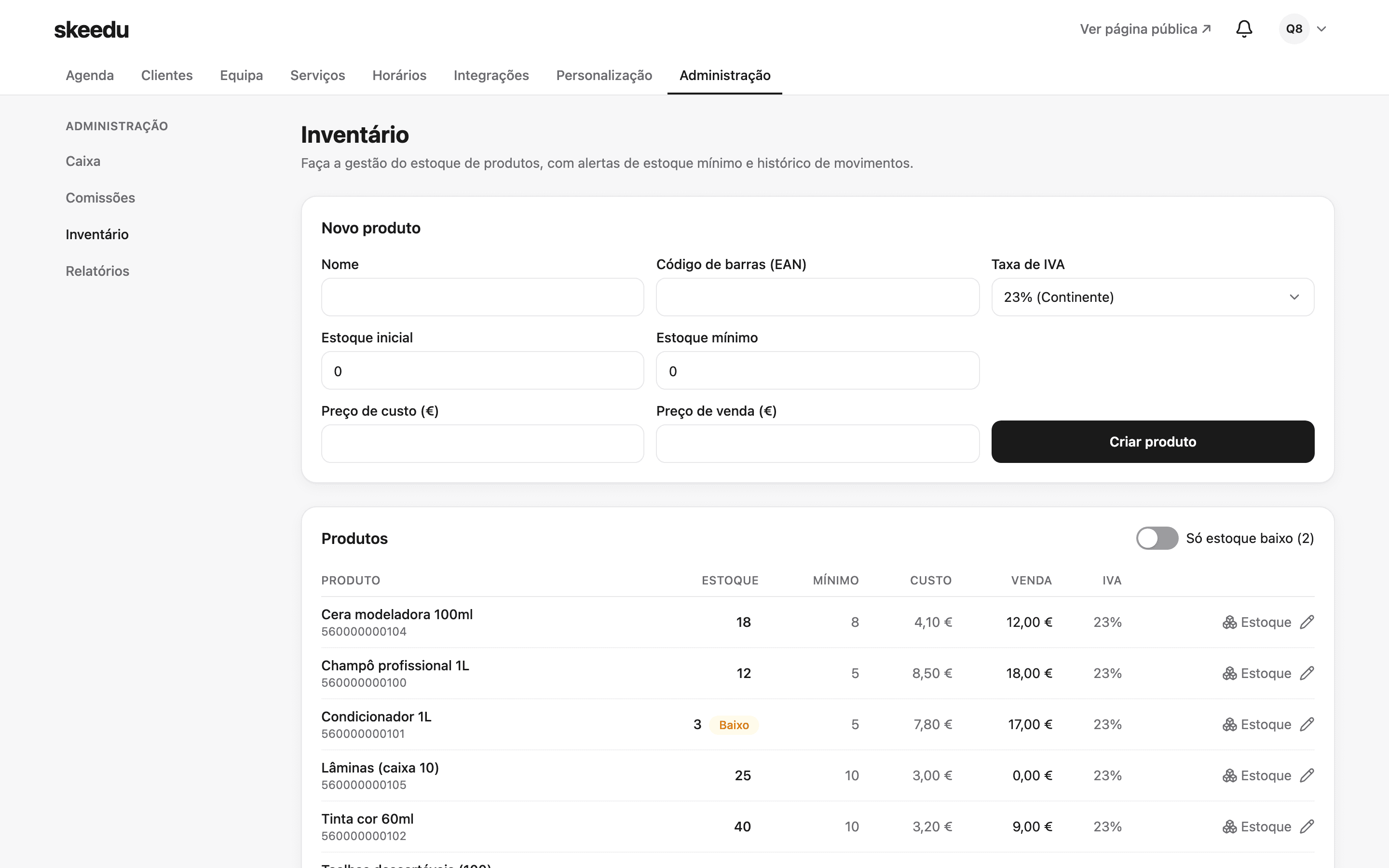This screenshot has height=868, width=1389.
Task: Focus the Preço de custo field
Action: pos(483,444)
